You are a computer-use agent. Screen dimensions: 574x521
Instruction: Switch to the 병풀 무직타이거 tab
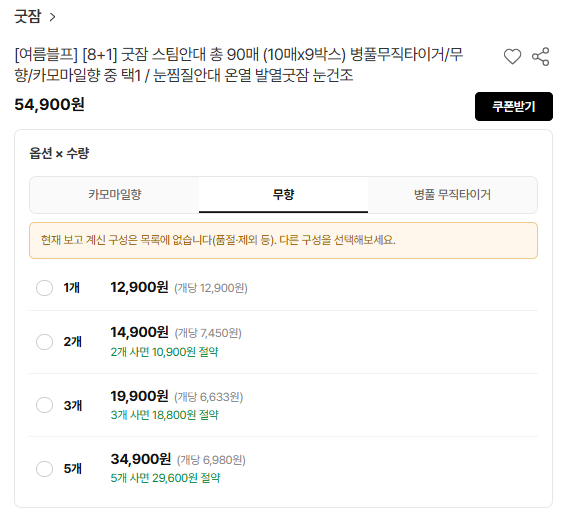(x=452, y=194)
